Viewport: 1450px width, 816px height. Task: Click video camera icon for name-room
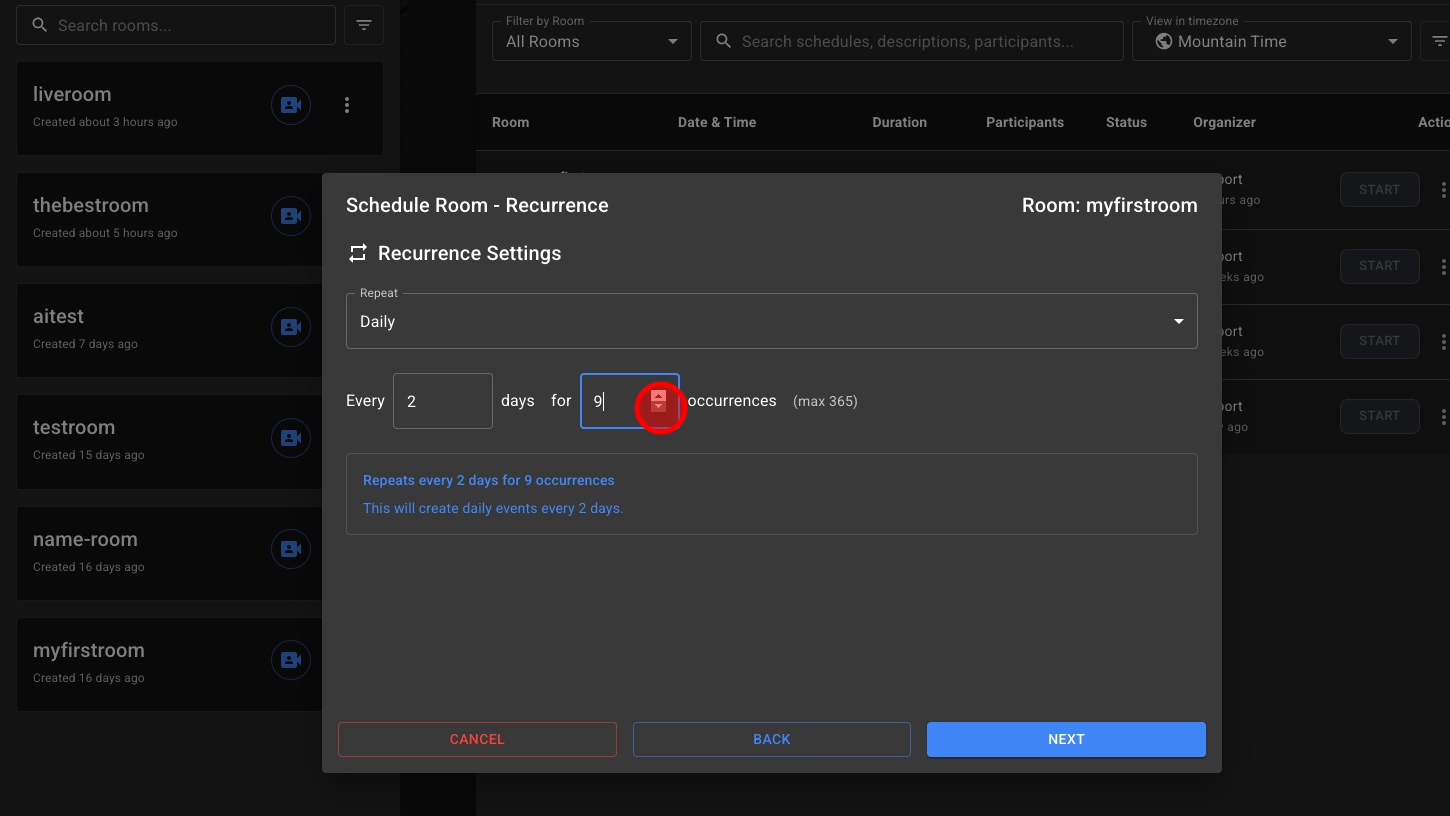(x=291, y=549)
